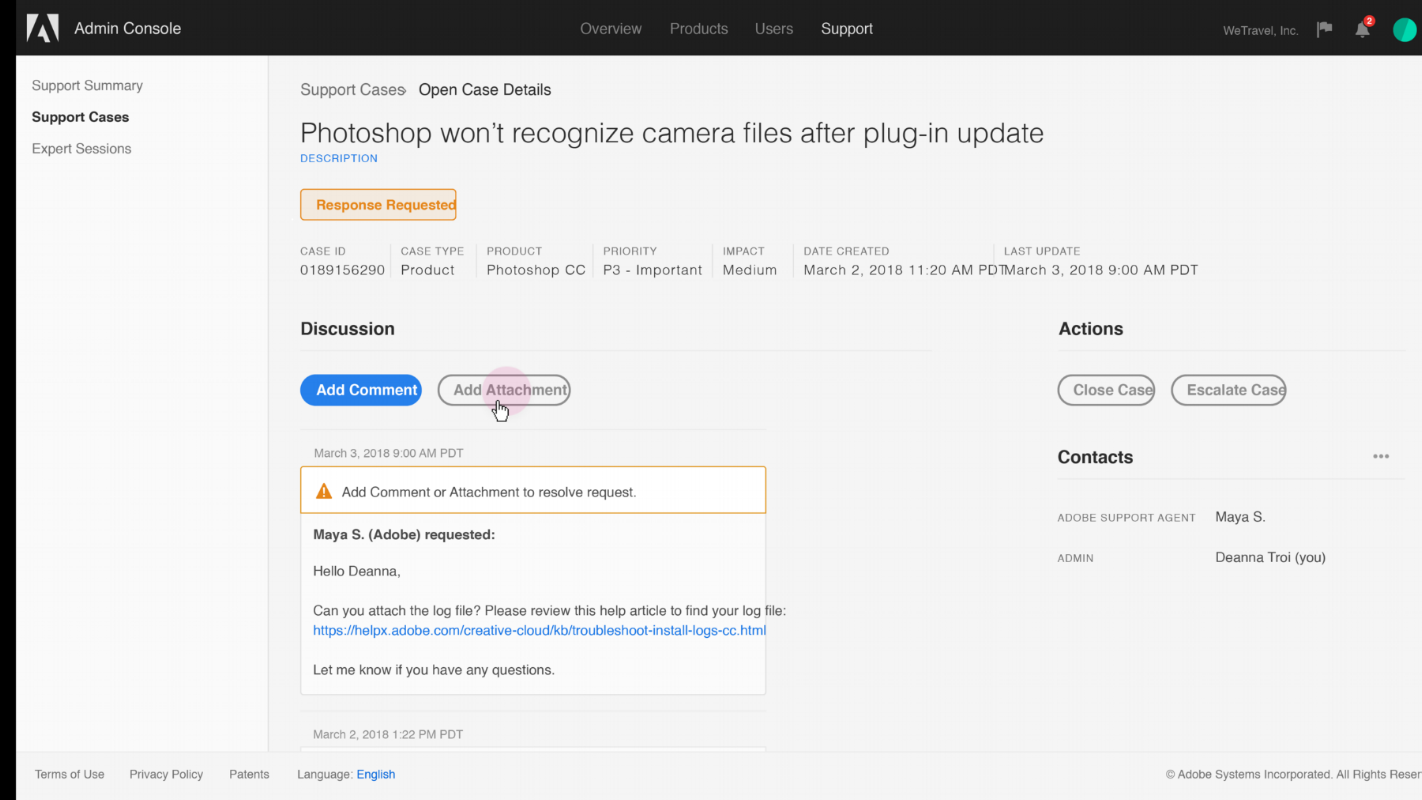
Task: Click the Support Cases breadcrumb
Action: [352, 90]
